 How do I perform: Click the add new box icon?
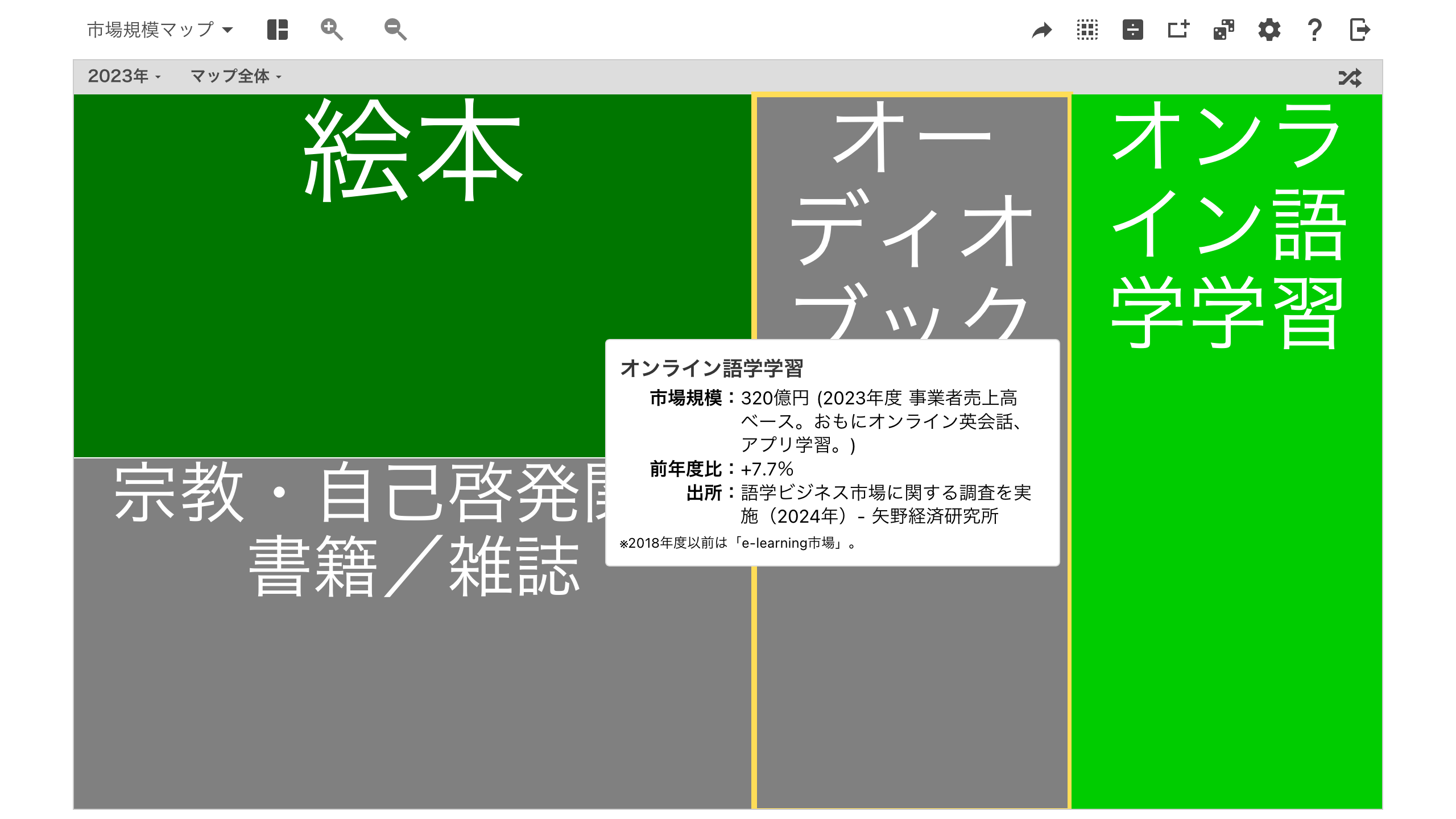click(1178, 30)
